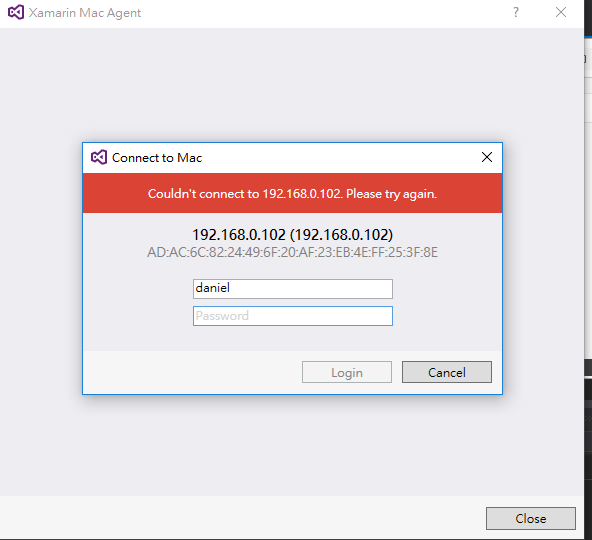
Task: Click the Please try again text in banner
Action: click(x=391, y=194)
